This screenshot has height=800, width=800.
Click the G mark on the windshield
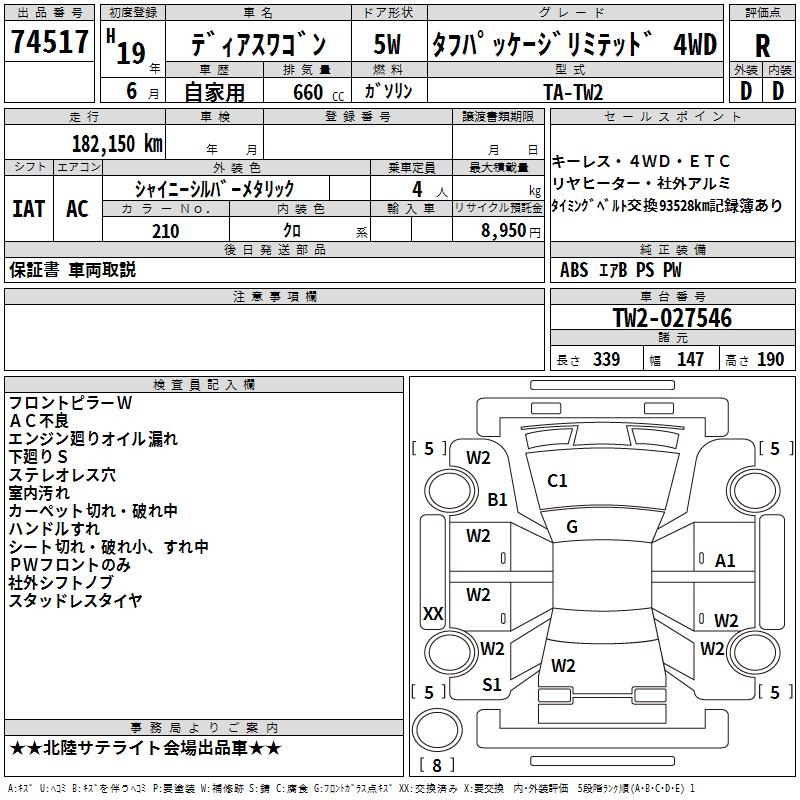tap(572, 527)
